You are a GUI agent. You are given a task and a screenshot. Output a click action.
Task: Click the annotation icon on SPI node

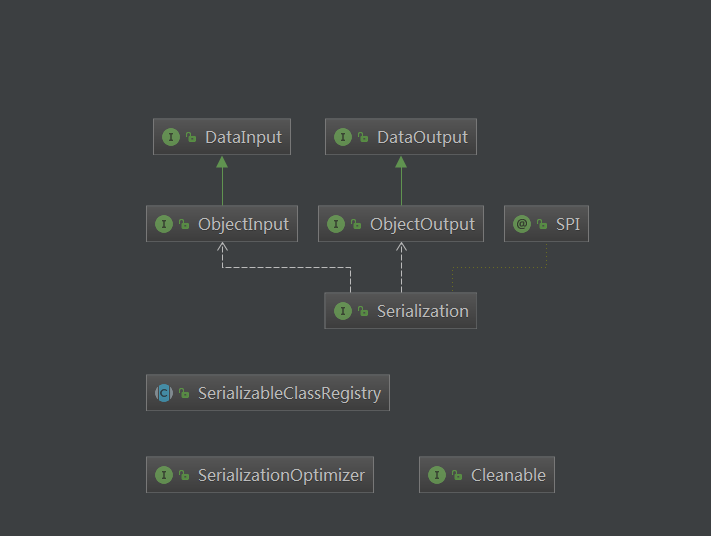pyautogui.click(x=522, y=224)
